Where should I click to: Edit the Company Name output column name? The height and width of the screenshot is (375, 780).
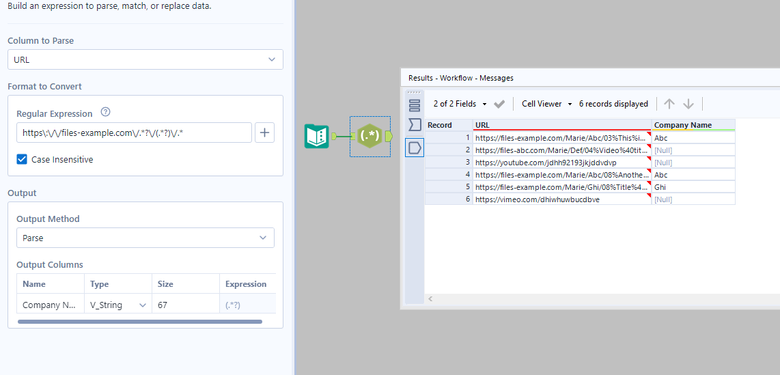tap(50, 305)
